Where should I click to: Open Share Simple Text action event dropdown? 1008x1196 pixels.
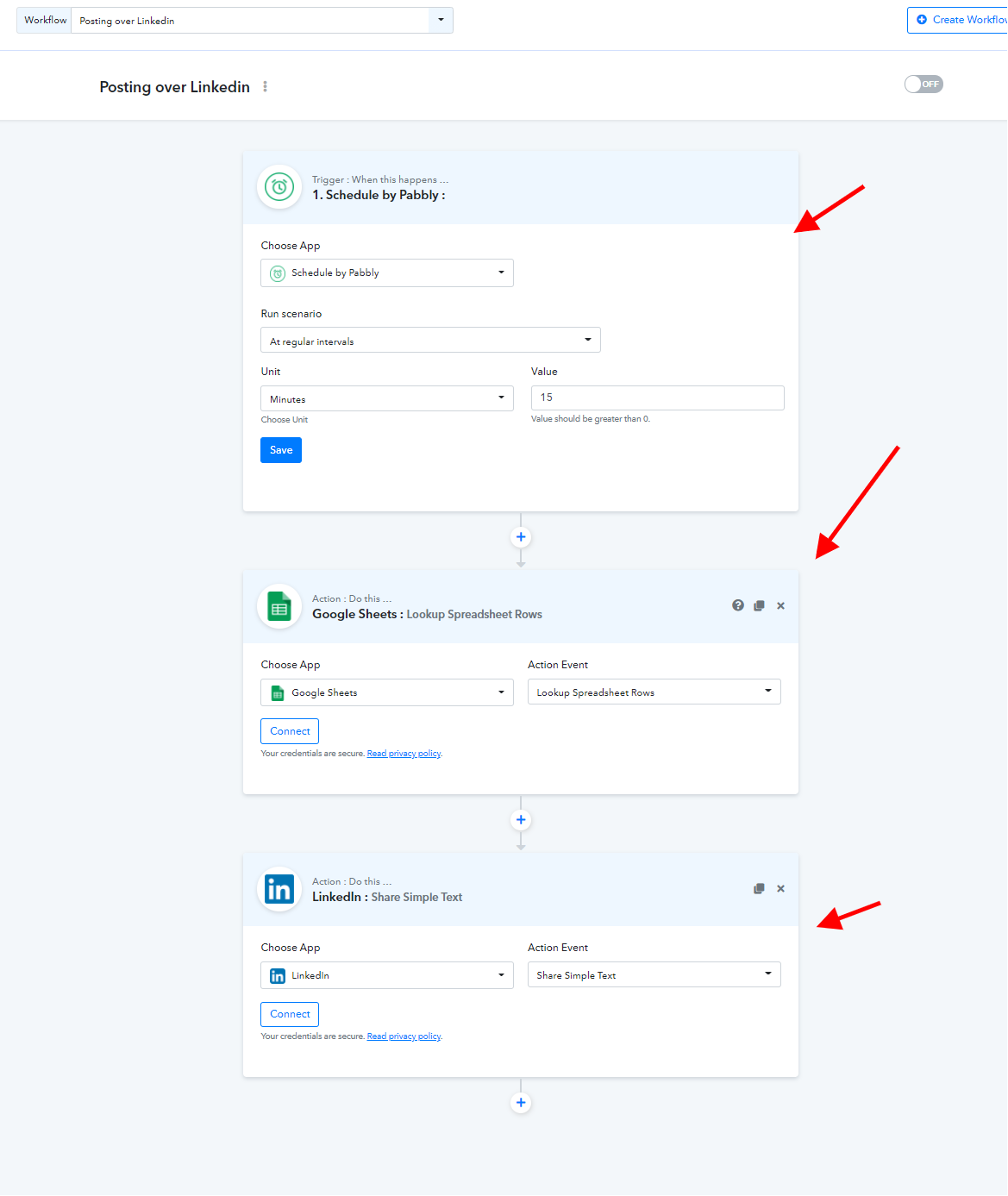pyautogui.click(x=654, y=974)
